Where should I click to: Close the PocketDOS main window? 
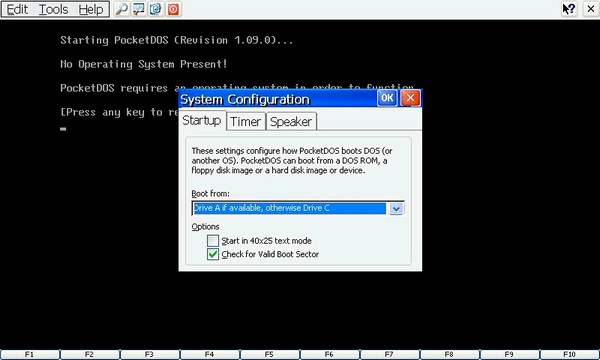590,9
